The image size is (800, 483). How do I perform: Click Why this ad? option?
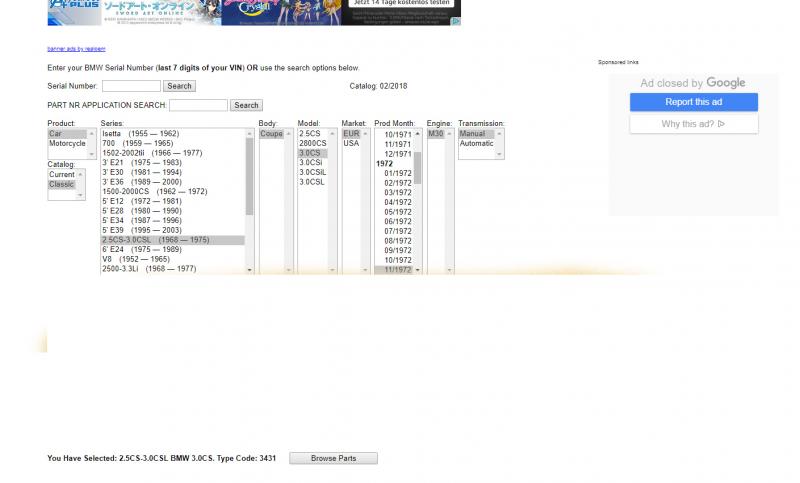tap(693, 124)
